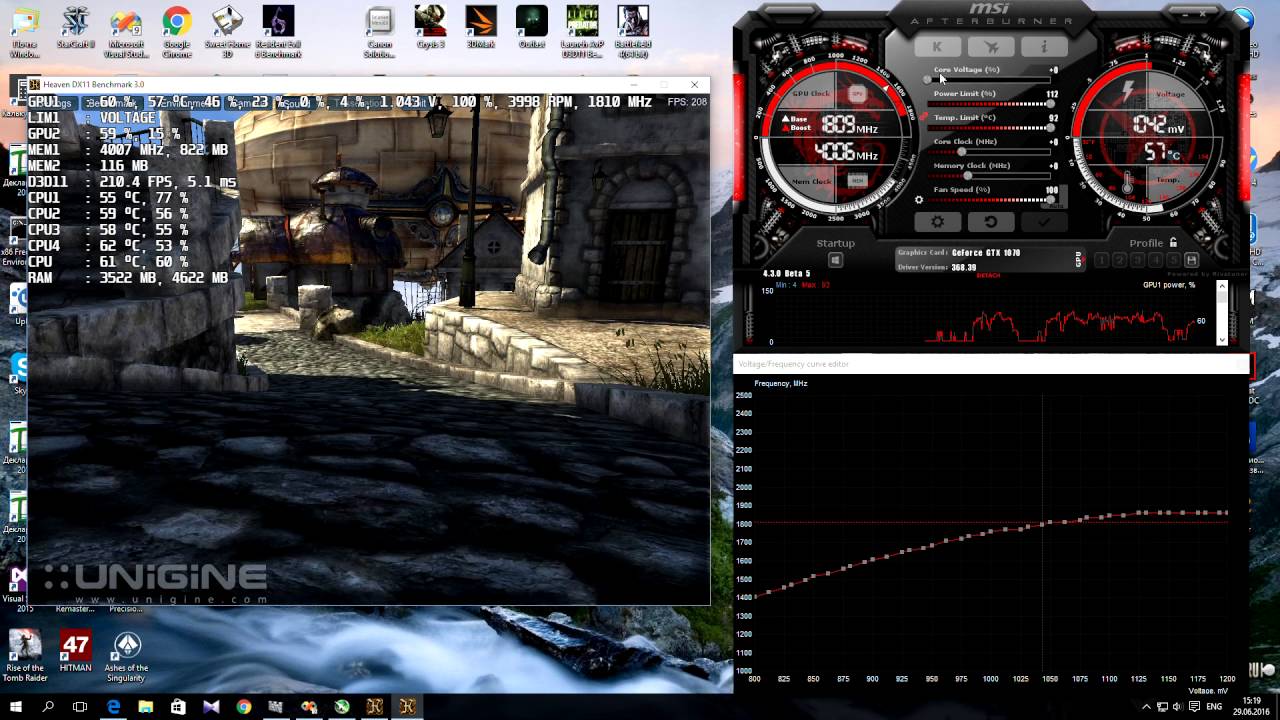Toggle the link icon beside Temp. Limit

coord(925,117)
